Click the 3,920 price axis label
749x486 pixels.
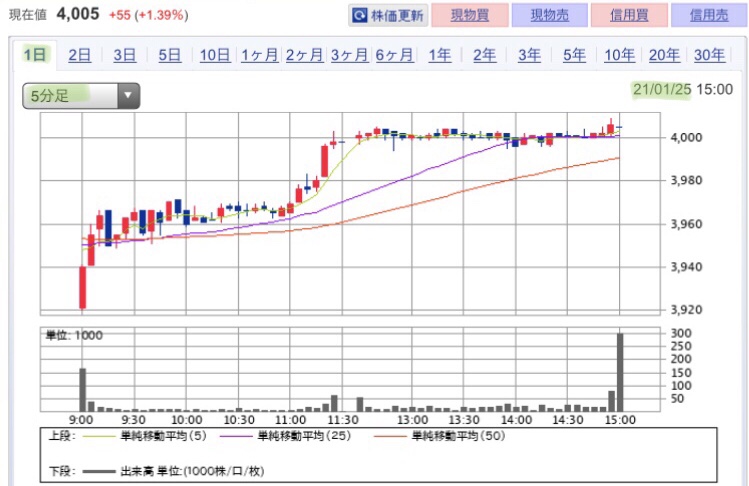pos(686,310)
